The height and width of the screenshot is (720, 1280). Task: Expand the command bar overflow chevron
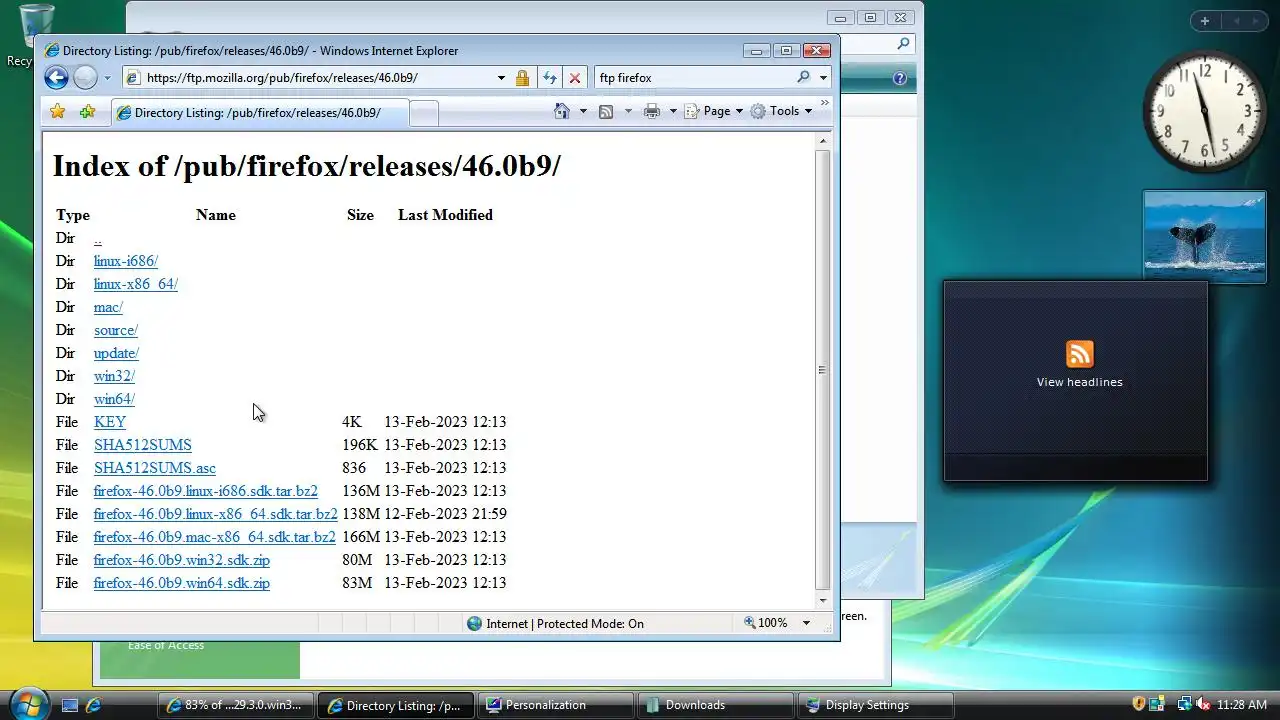825,103
